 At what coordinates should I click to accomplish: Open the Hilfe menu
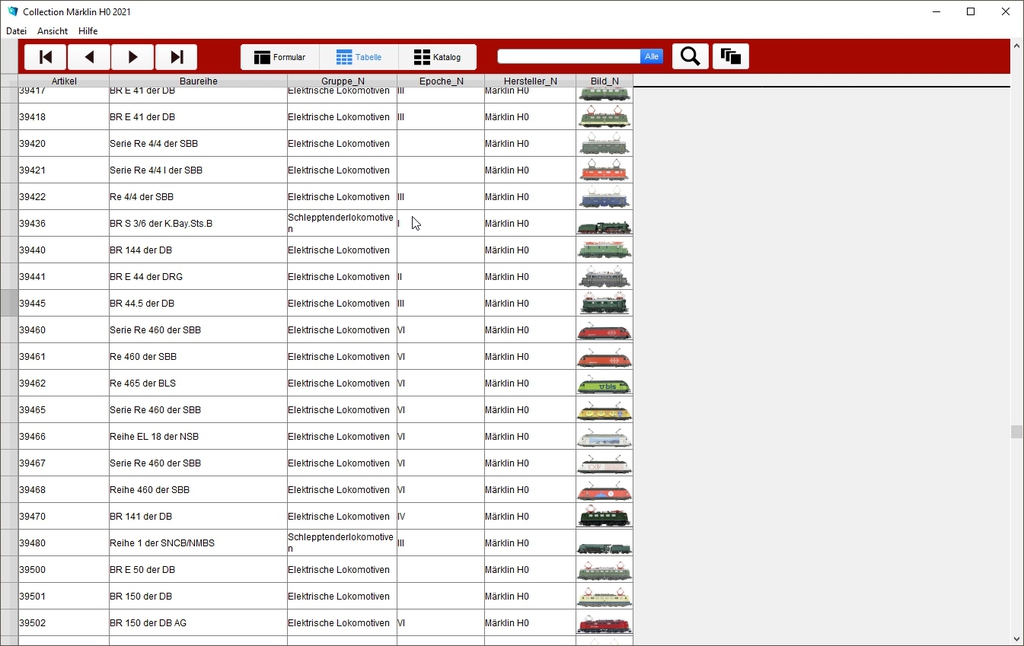tap(88, 31)
